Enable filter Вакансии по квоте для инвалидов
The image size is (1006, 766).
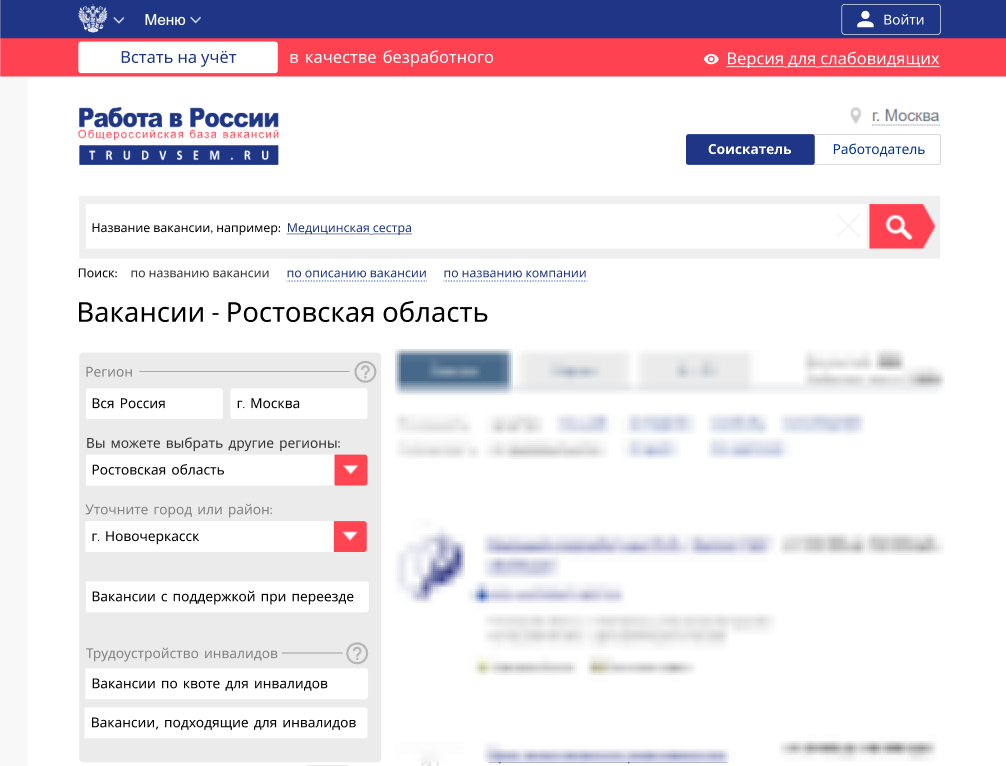click(x=225, y=684)
